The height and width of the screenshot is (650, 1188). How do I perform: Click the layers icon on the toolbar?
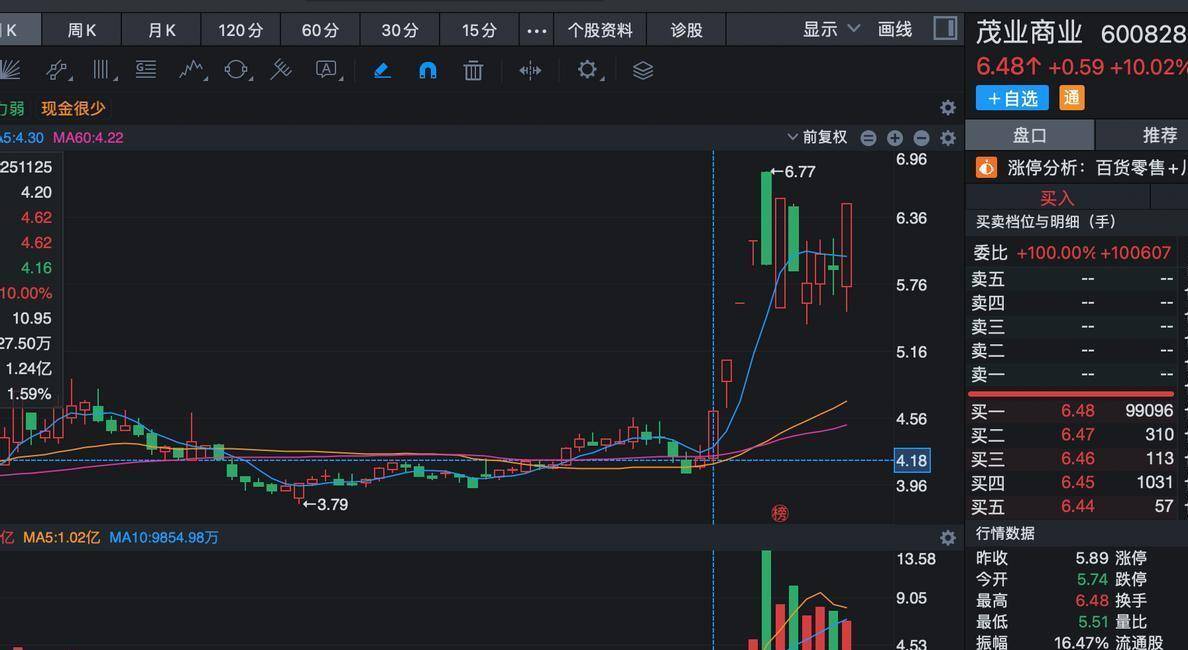click(642, 70)
